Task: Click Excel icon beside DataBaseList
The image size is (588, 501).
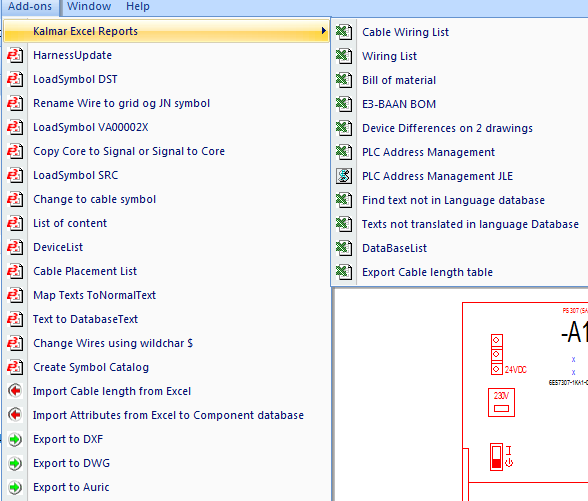Action: point(344,248)
